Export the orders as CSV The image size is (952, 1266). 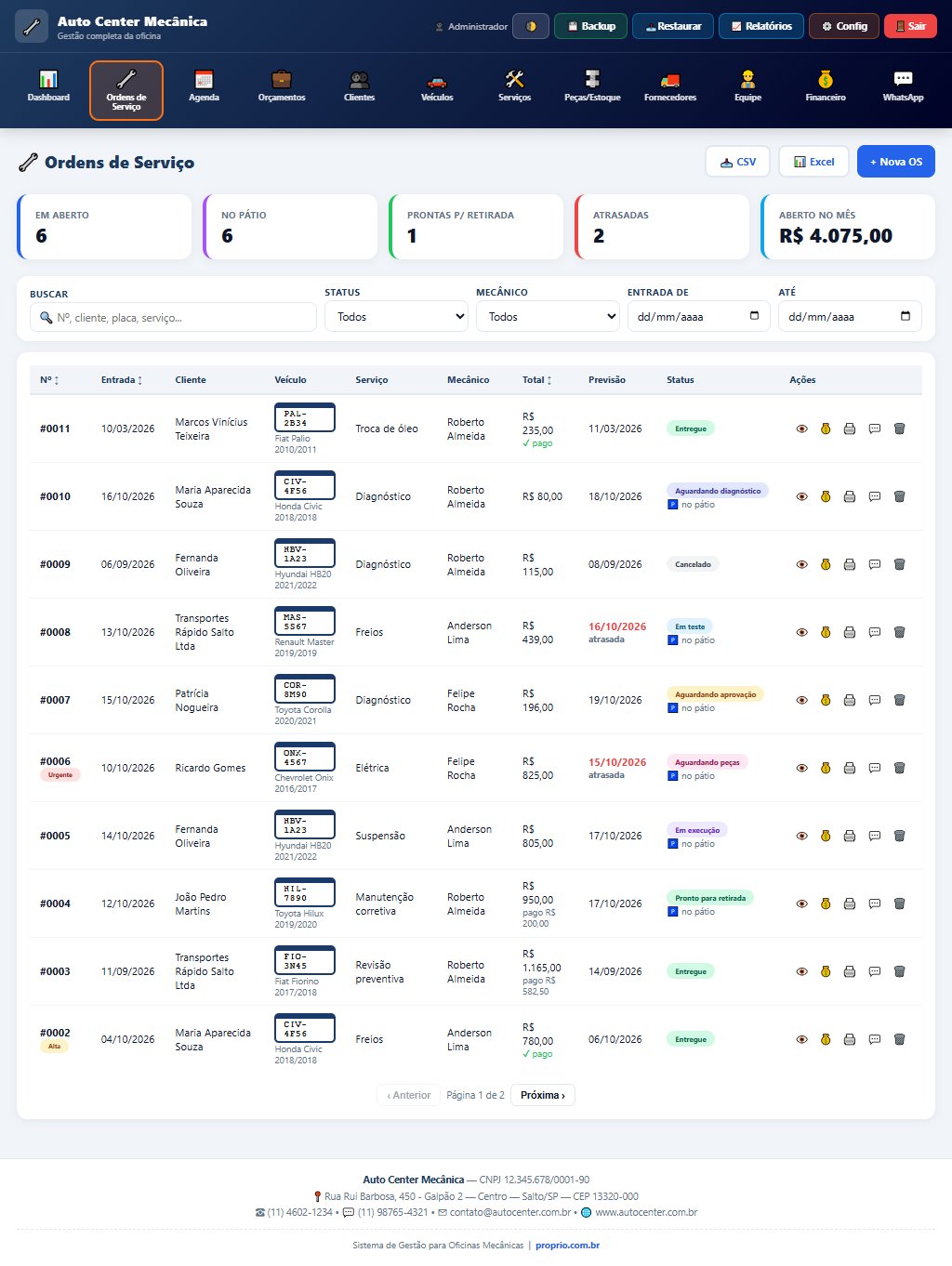pyautogui.click(x=738, y=162)
